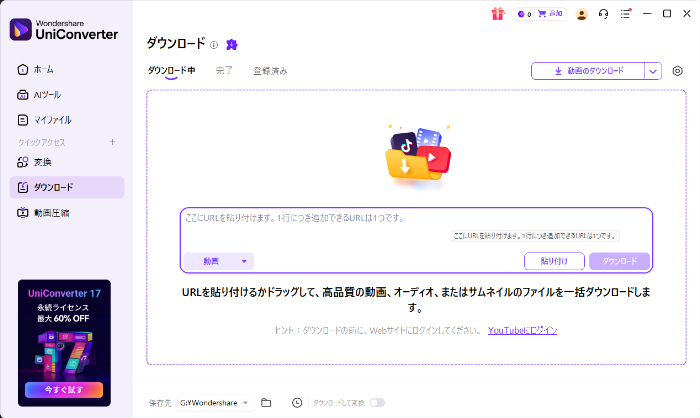
Task: Click the purple puzzle extension icon
Action: click(x=232, y=44)
